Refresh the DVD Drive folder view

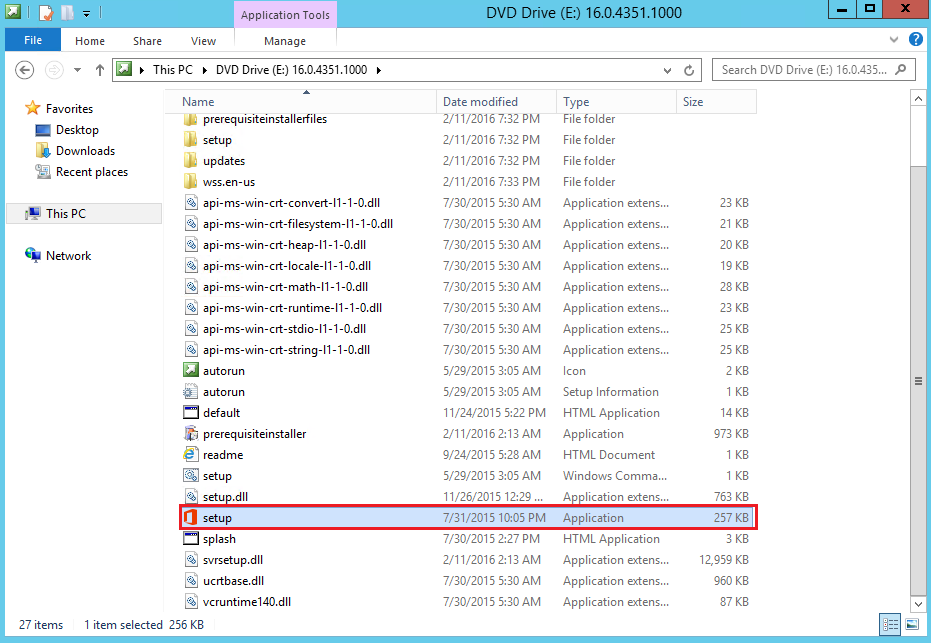point(689,70)
